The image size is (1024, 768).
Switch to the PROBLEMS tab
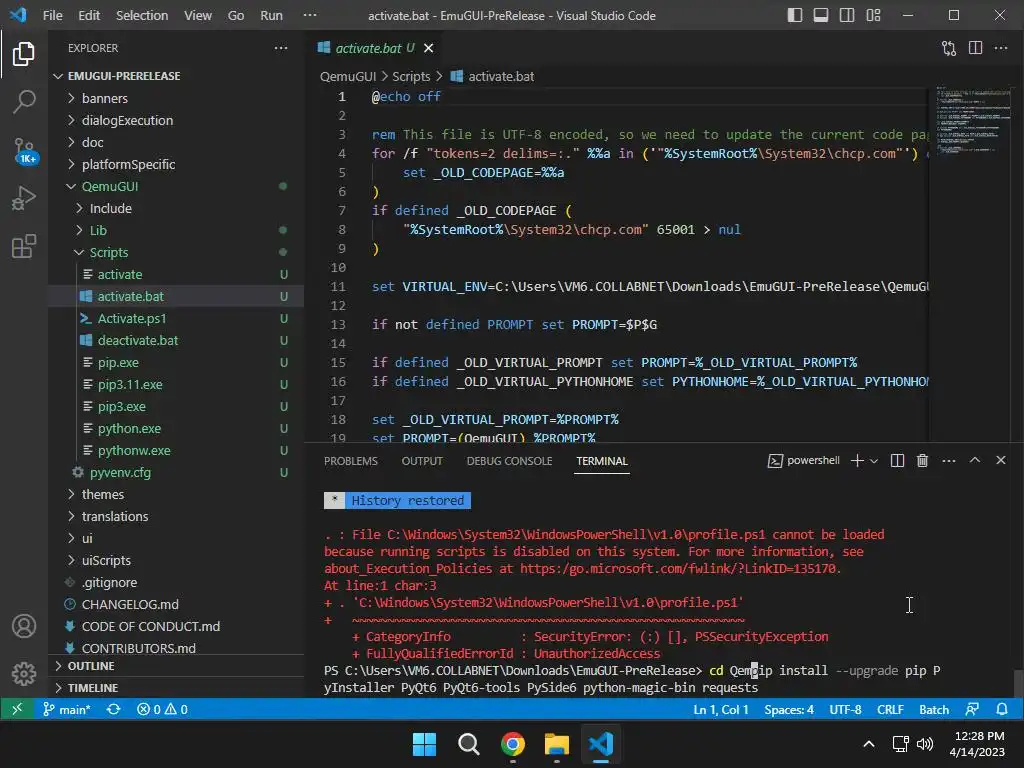pyautogui.click(x=351, y=461)
